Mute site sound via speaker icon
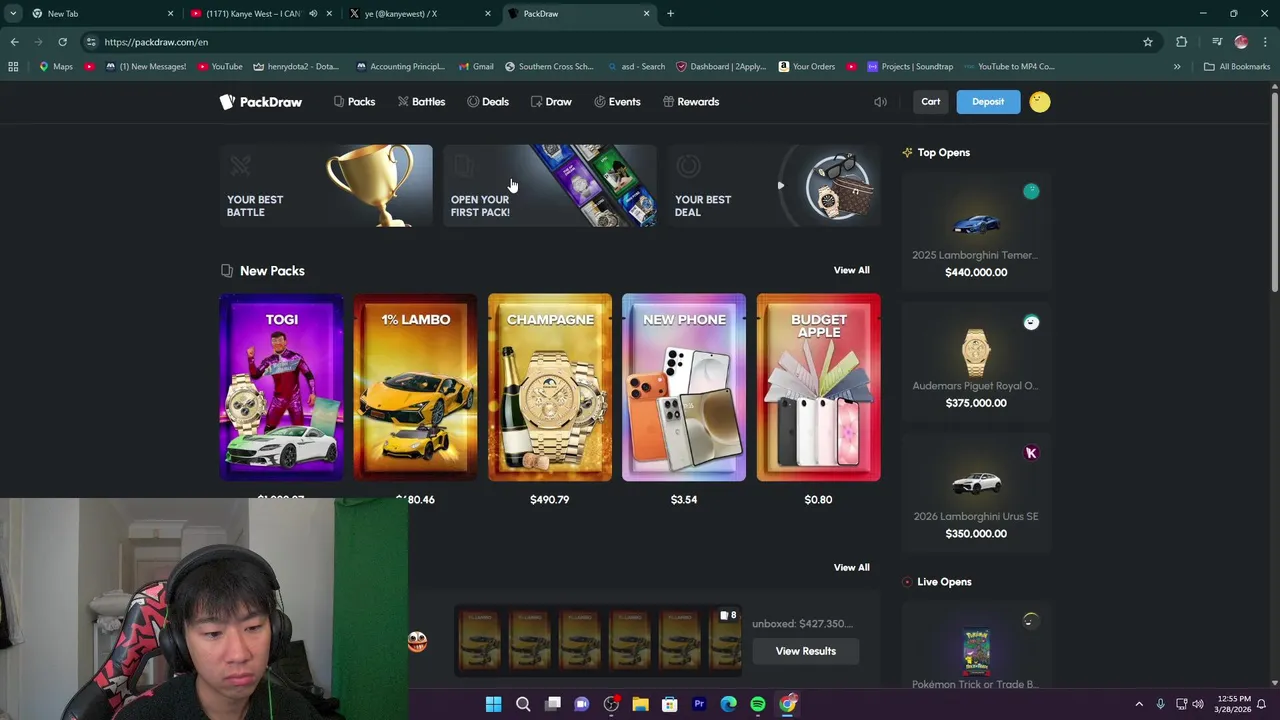Viewport: 1280px width, 720px height. point(880,102)
